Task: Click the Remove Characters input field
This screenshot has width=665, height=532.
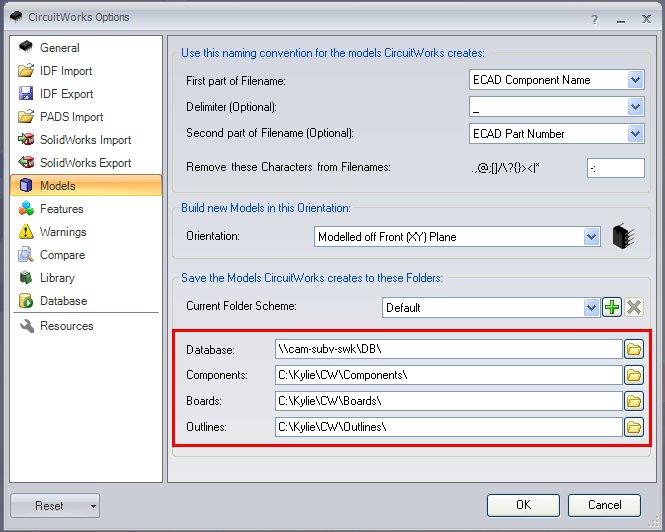Action: click(x=616, y=168)
